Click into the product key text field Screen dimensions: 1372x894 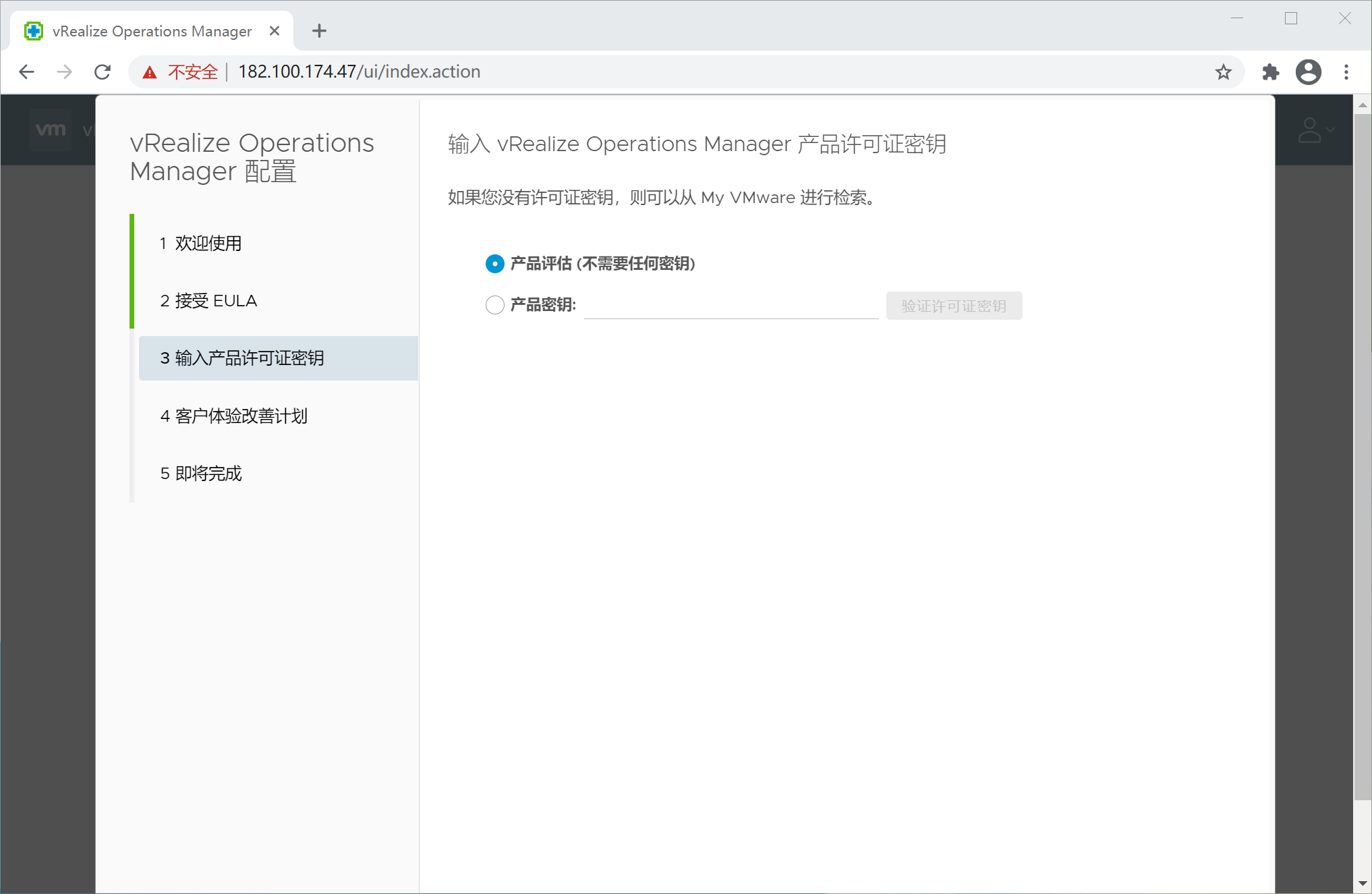click(x=731, y=306)
